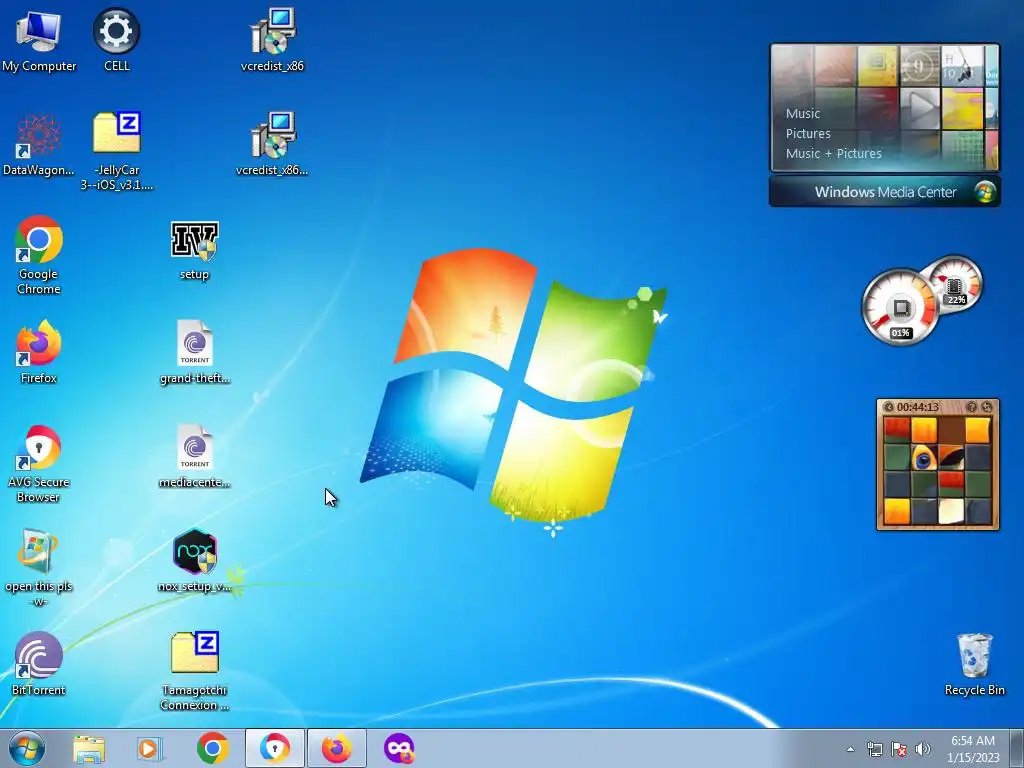Click the puzzle solve/shuffle arrows icon

coord(987,407)
